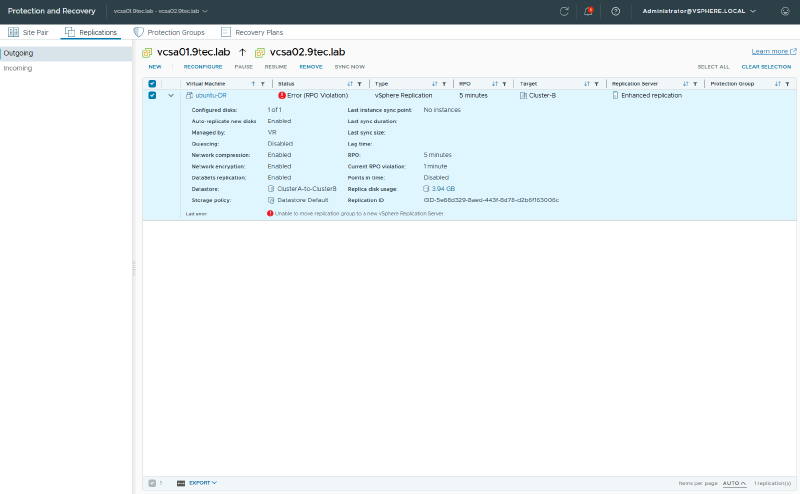Click the NEW replication button

click(x=155, y=67)
